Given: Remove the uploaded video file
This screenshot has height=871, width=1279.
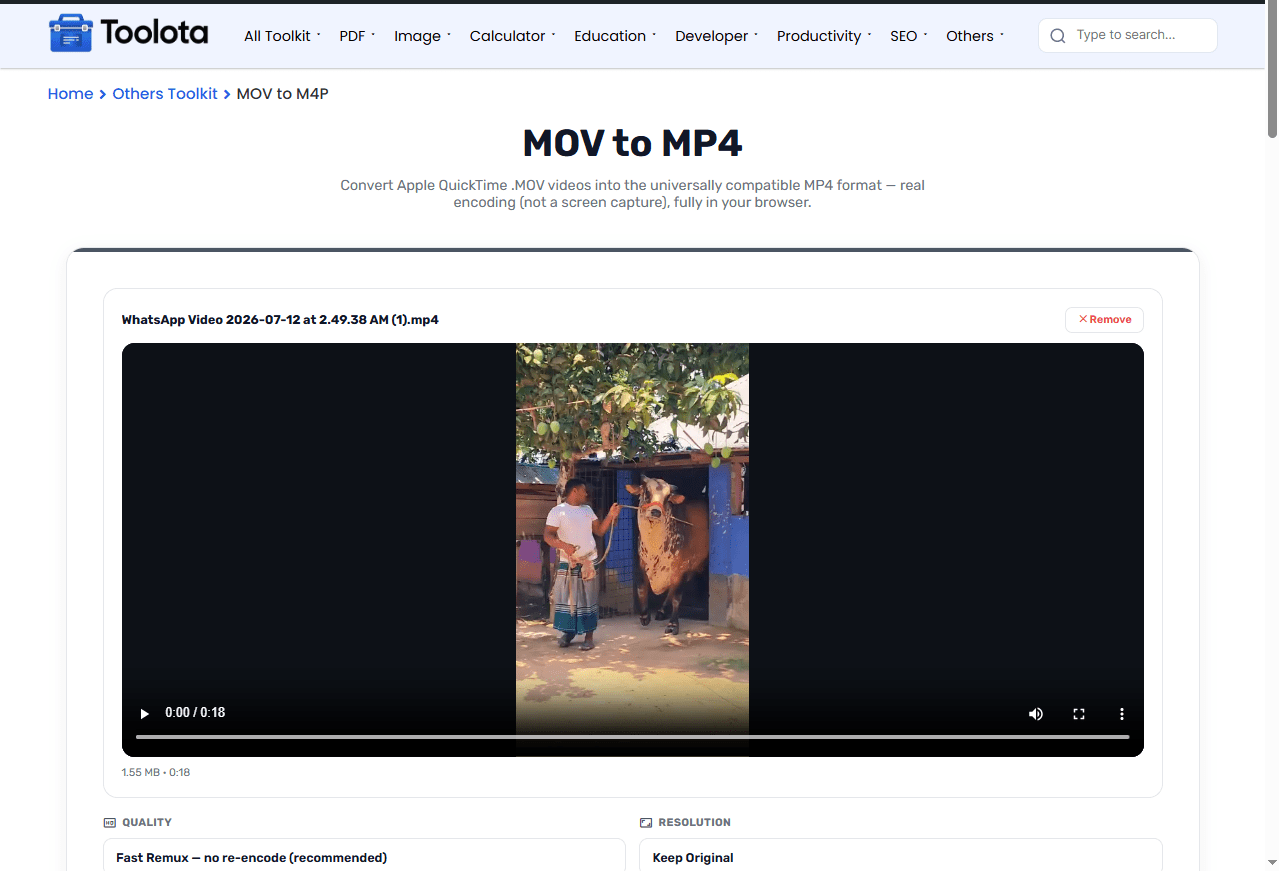Looking at the screenshot, I should tap(1104, 320).
